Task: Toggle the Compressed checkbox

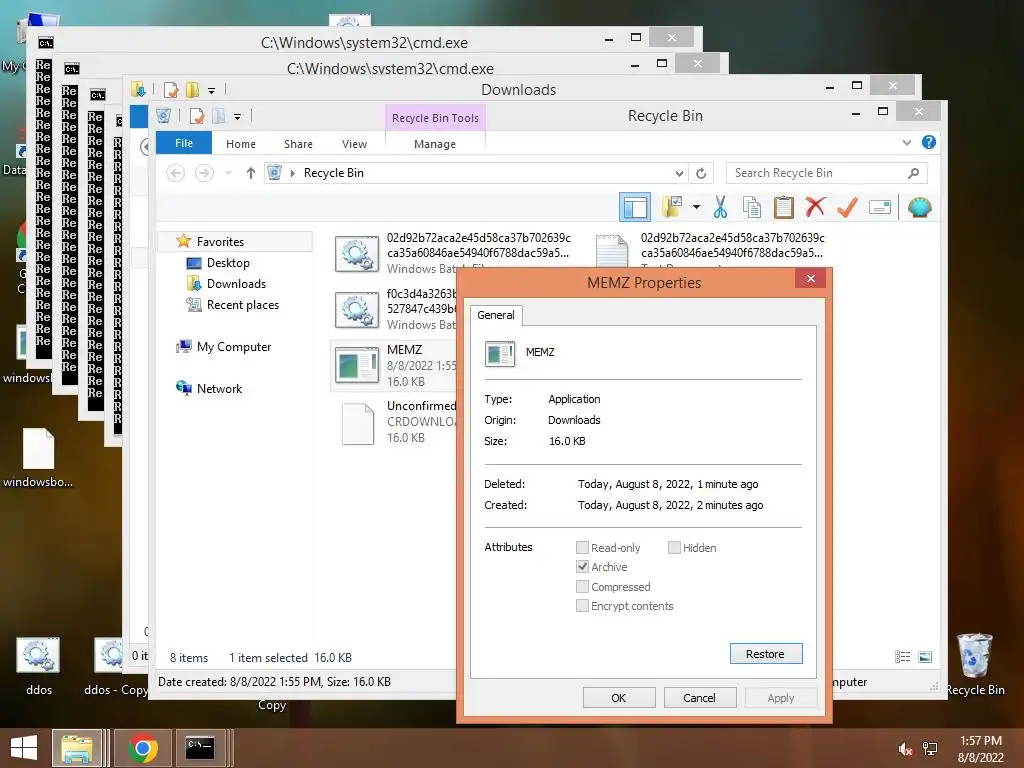Action: coord(582,586)
